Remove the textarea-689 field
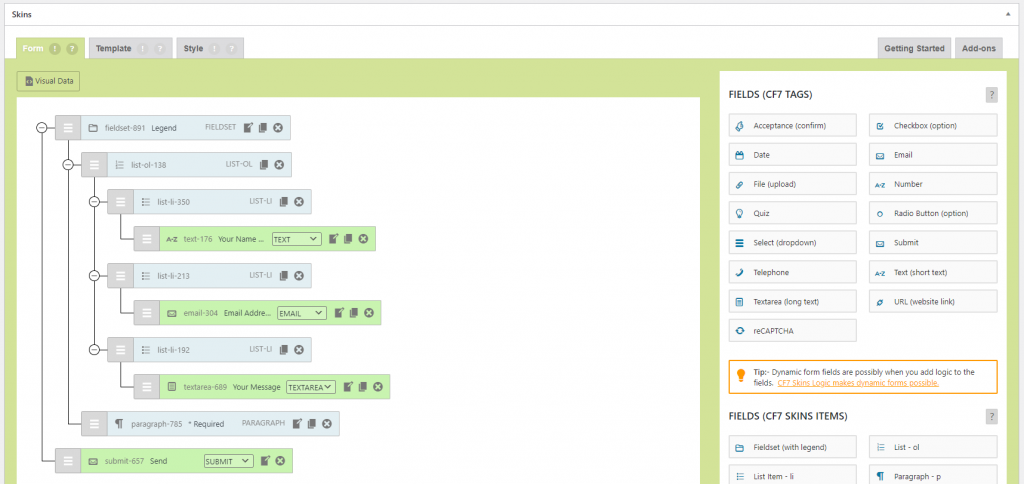The height and width of the screenshot is (484, 1024). 377,387
